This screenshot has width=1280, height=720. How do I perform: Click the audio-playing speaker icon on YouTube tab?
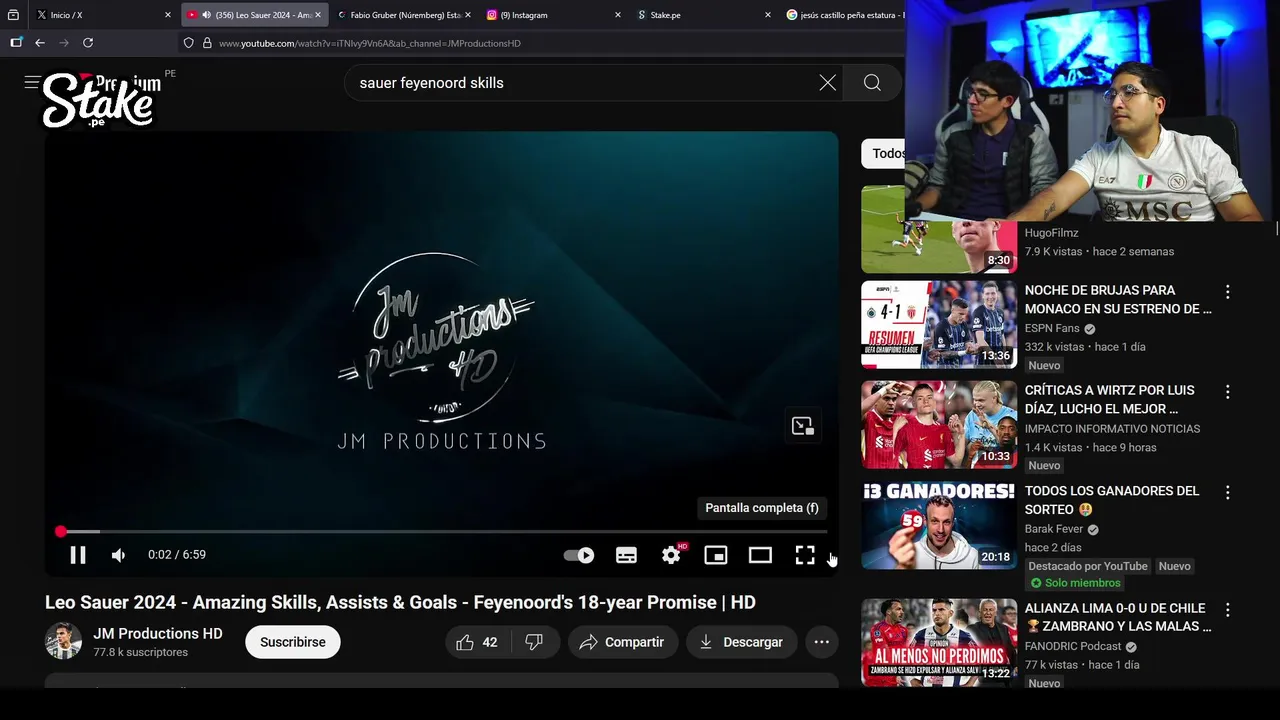[206, 15]
